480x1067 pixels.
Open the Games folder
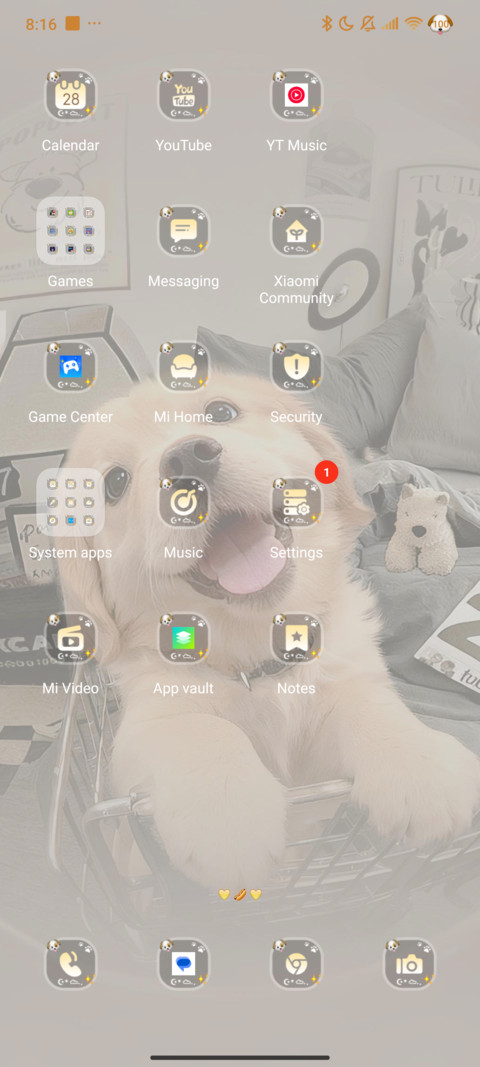(71, 230)
